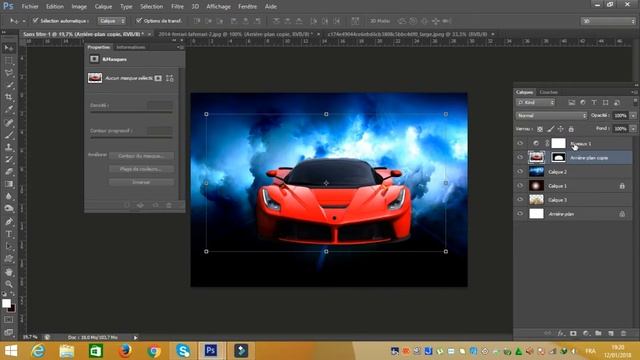This screenshot has height=360, width=640.
Task: Click Add layer style fx icon
Action: pyautogui.click(x=561, y=333)
